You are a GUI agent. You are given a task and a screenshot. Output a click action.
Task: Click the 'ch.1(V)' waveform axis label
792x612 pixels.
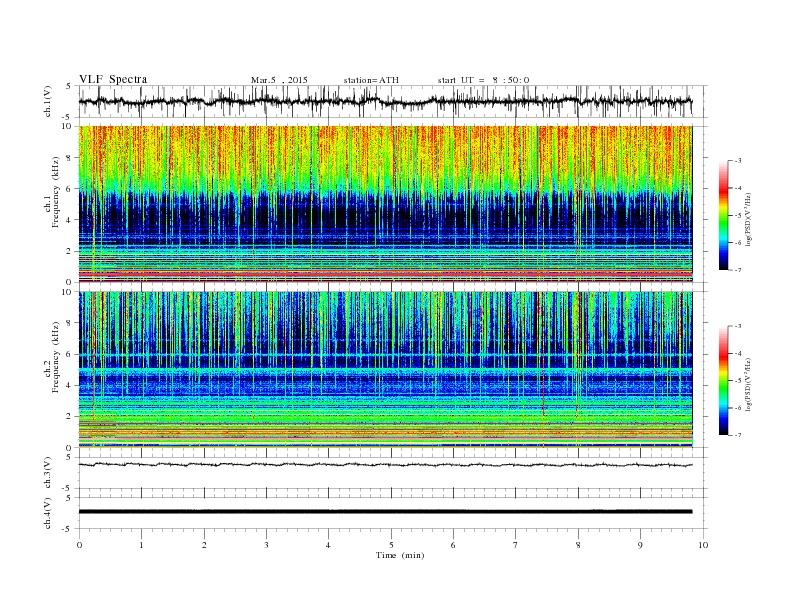pyautogui.click(x=48, y=101)
